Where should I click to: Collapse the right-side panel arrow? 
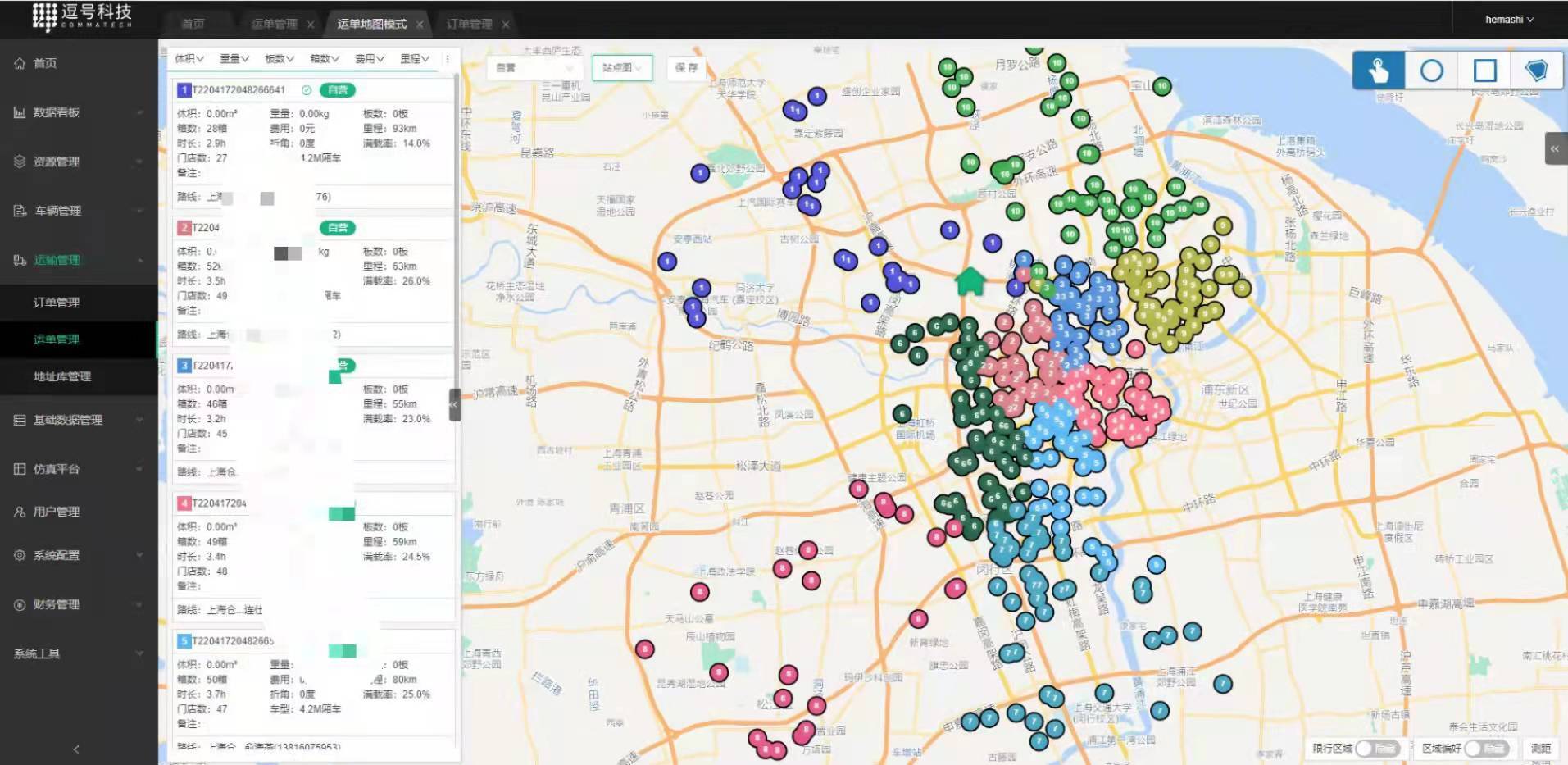1555,149
